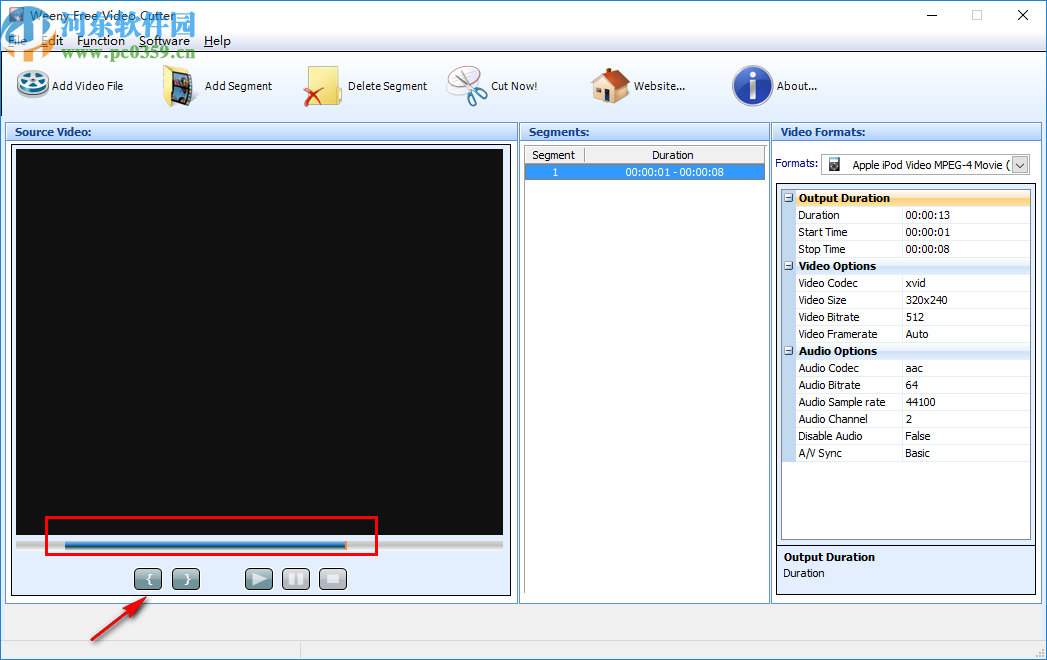1047x660 pixels.
Task: Open About via the info icon
Action: pyautogui.click(x=752, y=86)
